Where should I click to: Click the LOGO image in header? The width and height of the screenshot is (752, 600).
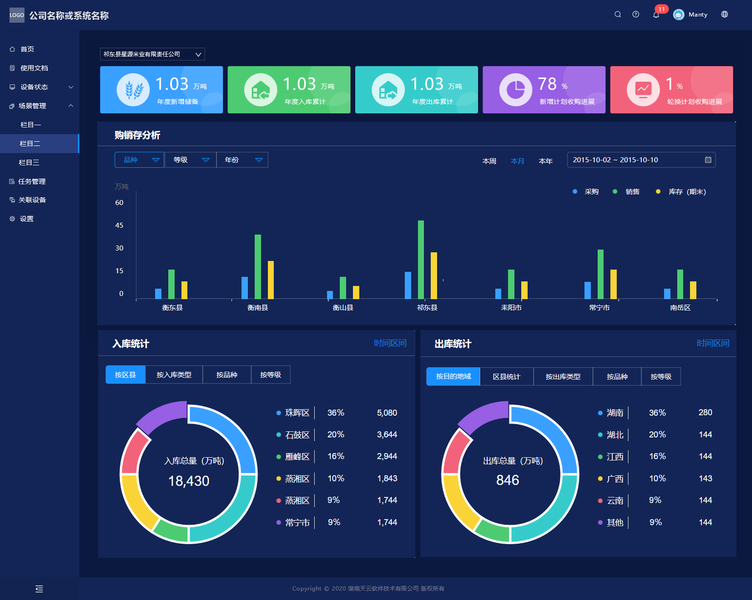17,15
